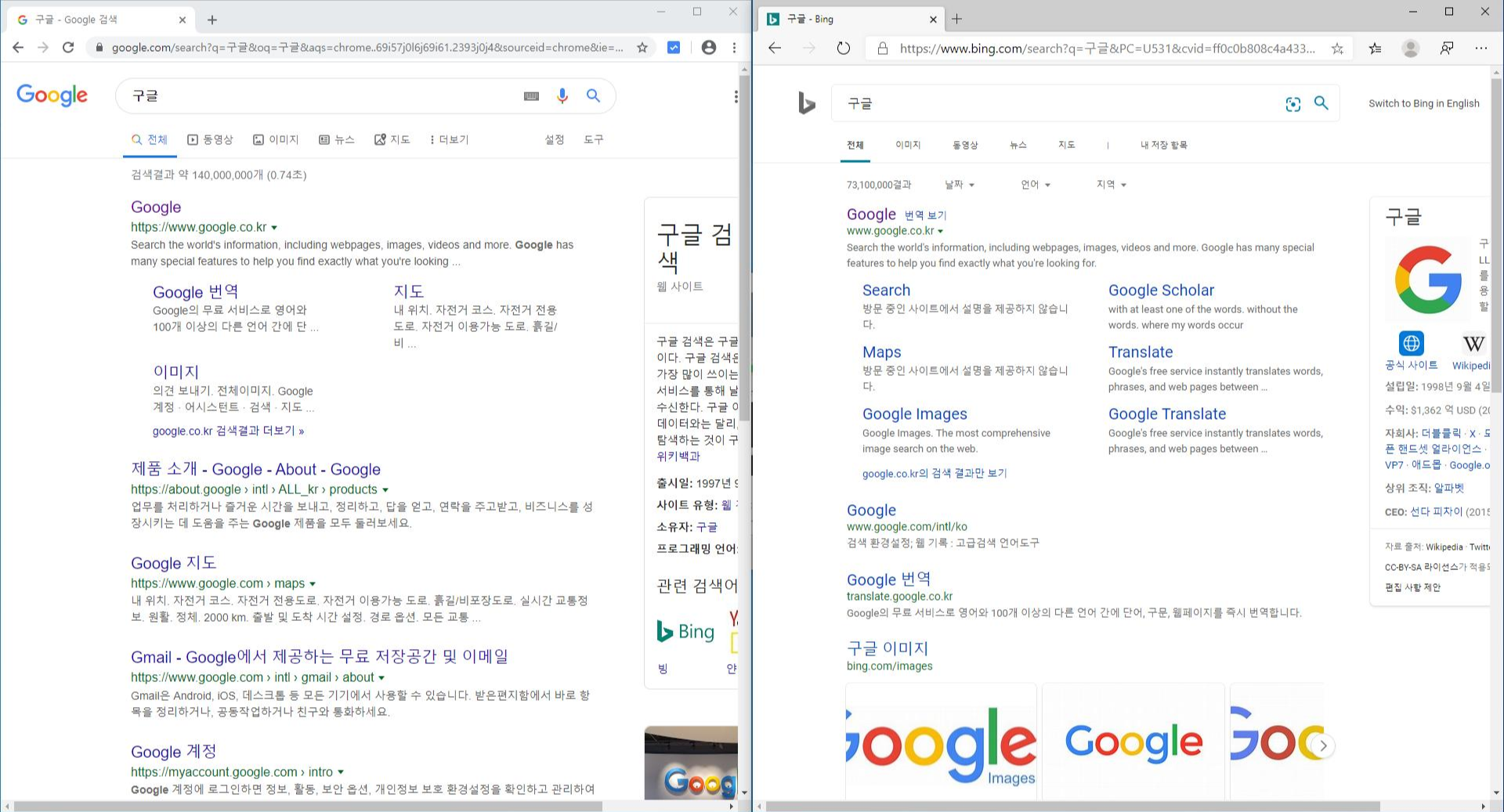Click Google blue search magnifier
The image size is (1504, 812).
[593, 96]
